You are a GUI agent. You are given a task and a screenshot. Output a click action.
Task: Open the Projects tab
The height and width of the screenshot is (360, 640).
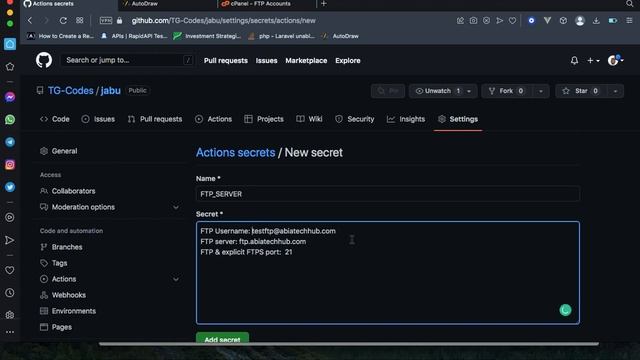click(x=264, y=119)
